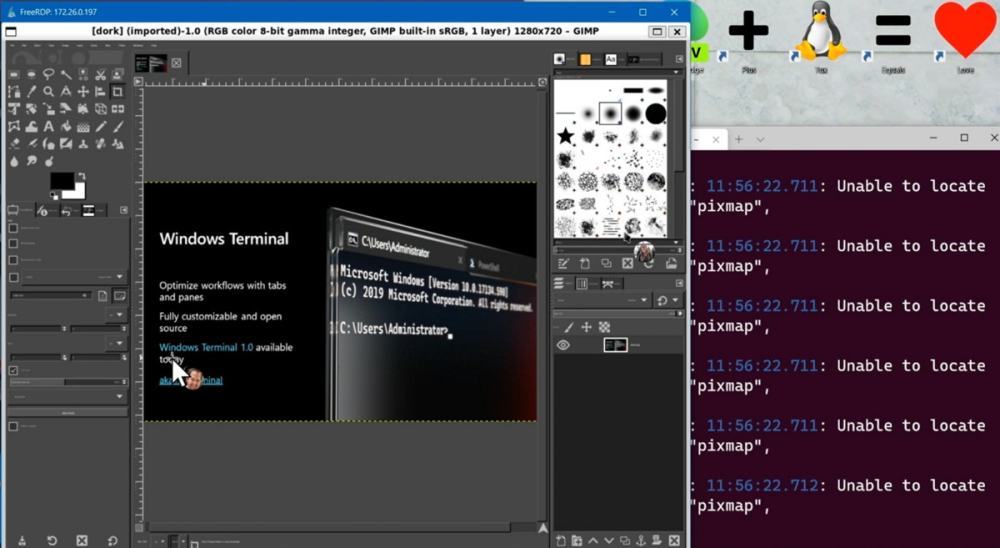Select the Rectangle Select tool

pos(14,75)
